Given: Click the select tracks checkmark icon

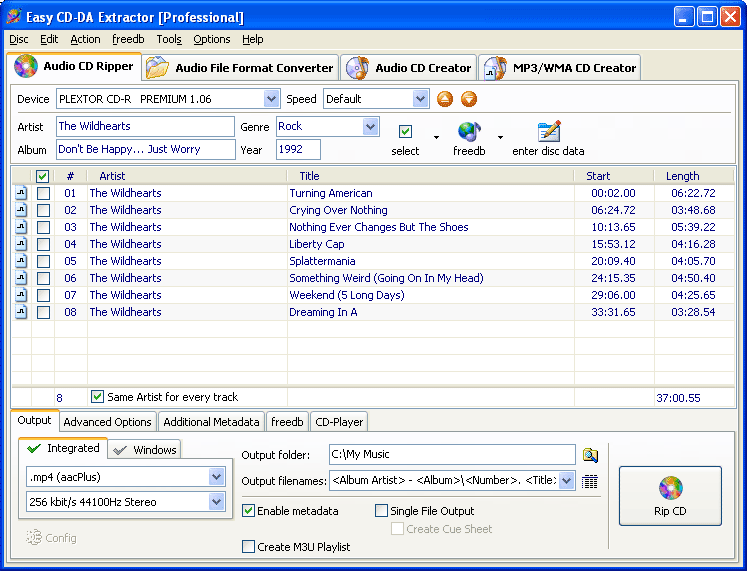Looking at the screenshot, I should pos(405,132).
